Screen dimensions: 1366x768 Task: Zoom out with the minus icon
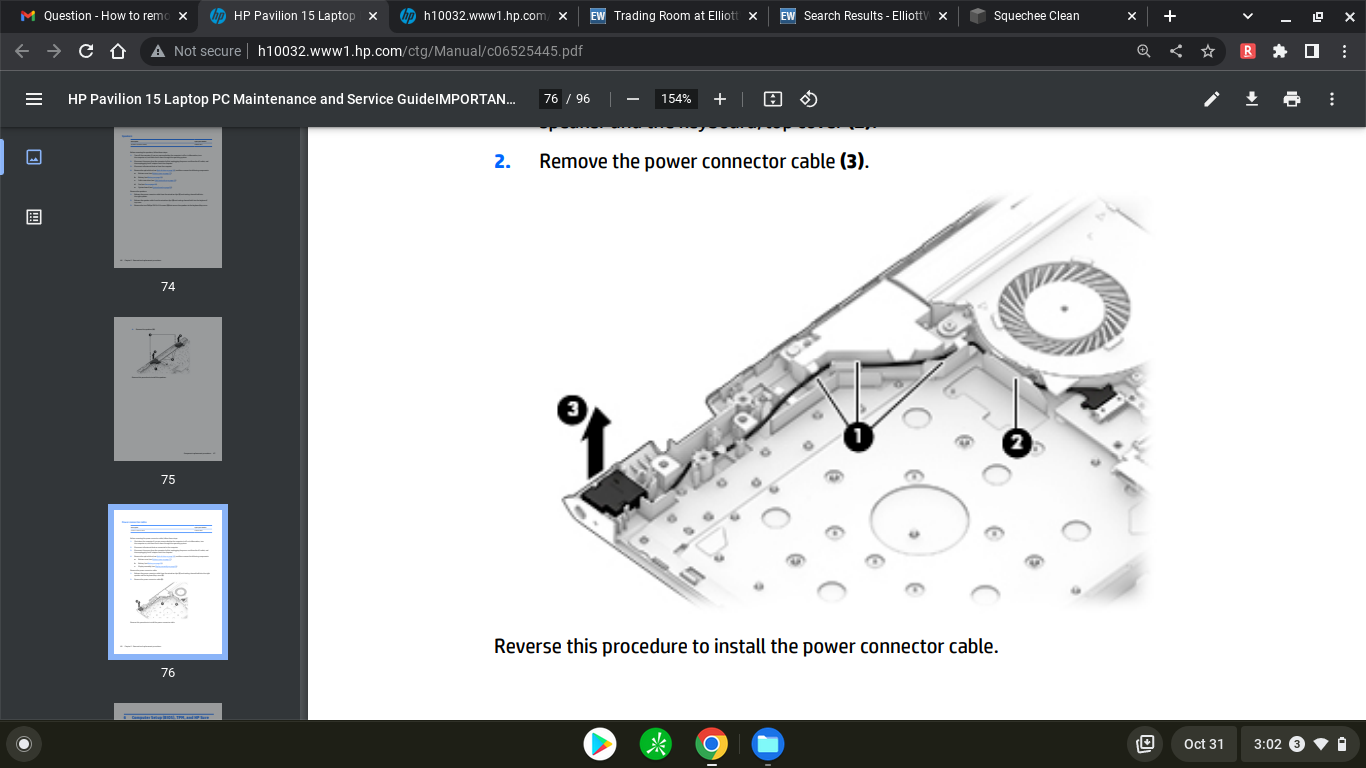point(632,99)
